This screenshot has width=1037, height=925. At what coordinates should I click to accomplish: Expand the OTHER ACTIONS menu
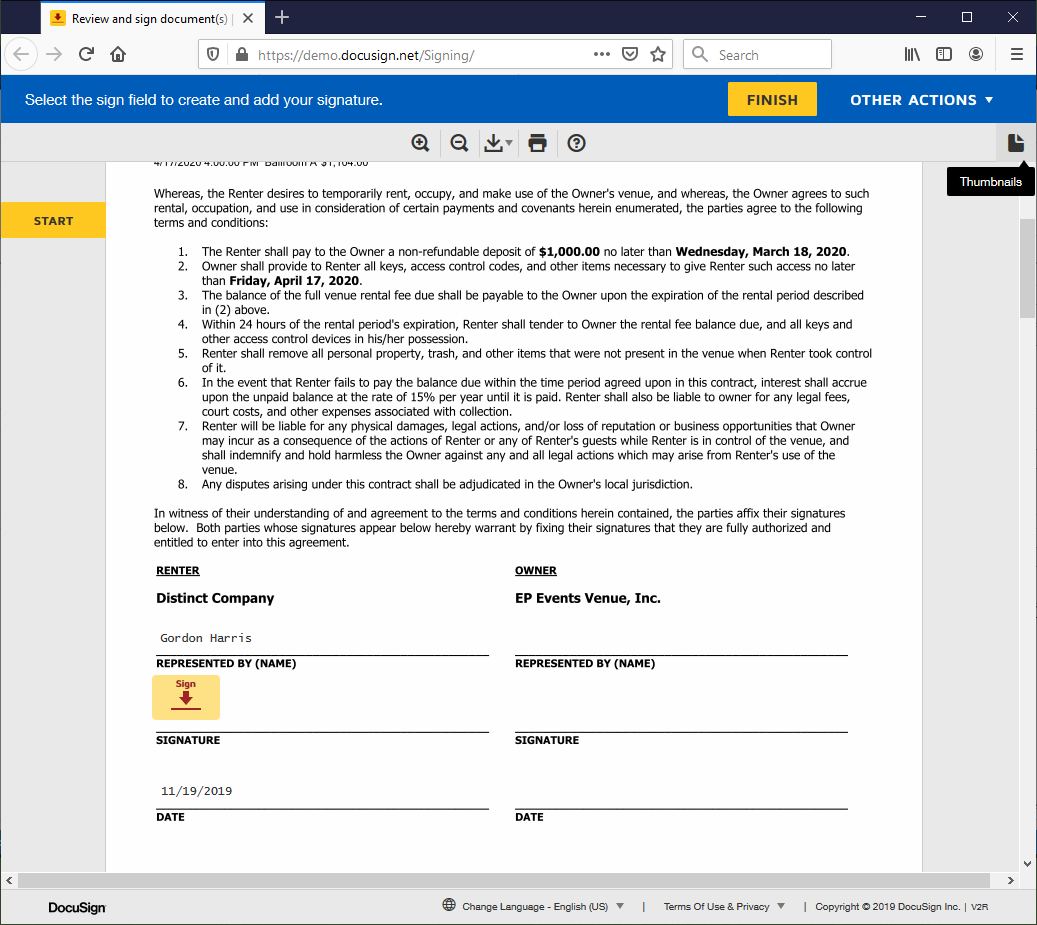click(921, 100)
